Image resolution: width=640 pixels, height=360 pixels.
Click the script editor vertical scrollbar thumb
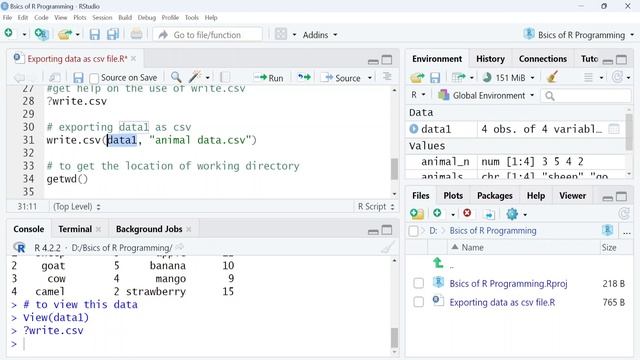[x=394, y=169]
